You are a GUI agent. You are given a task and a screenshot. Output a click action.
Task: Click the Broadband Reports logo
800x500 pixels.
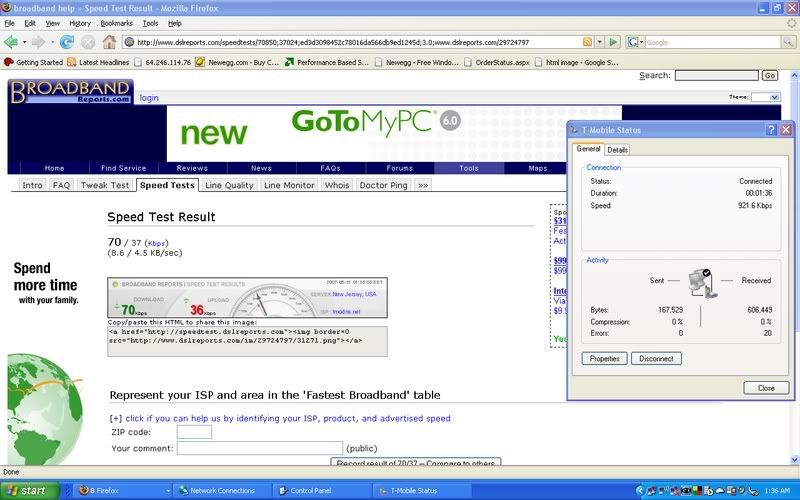tap(70, 92)
